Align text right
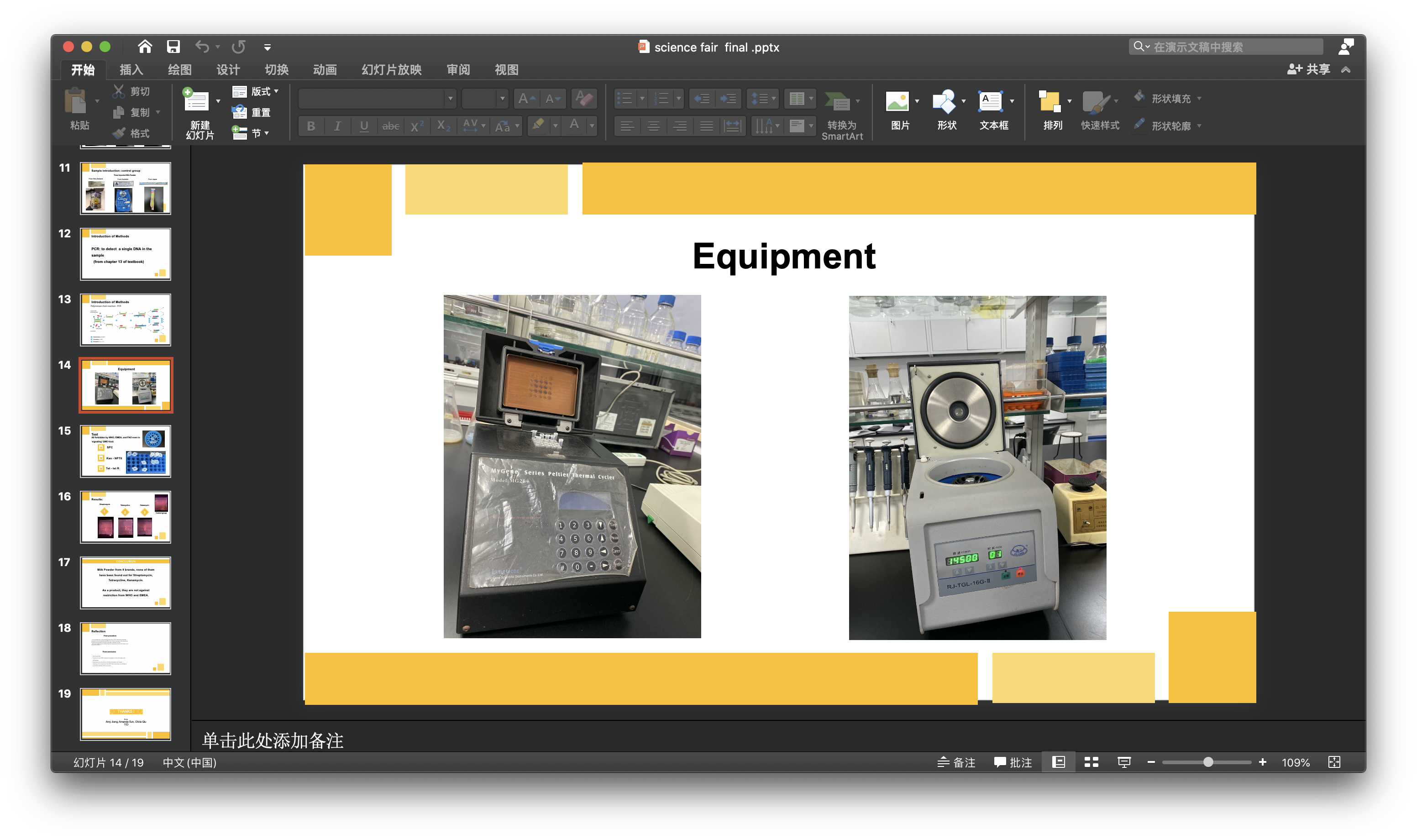This screenshot has width=1417, height=840. tap(680, 126)
